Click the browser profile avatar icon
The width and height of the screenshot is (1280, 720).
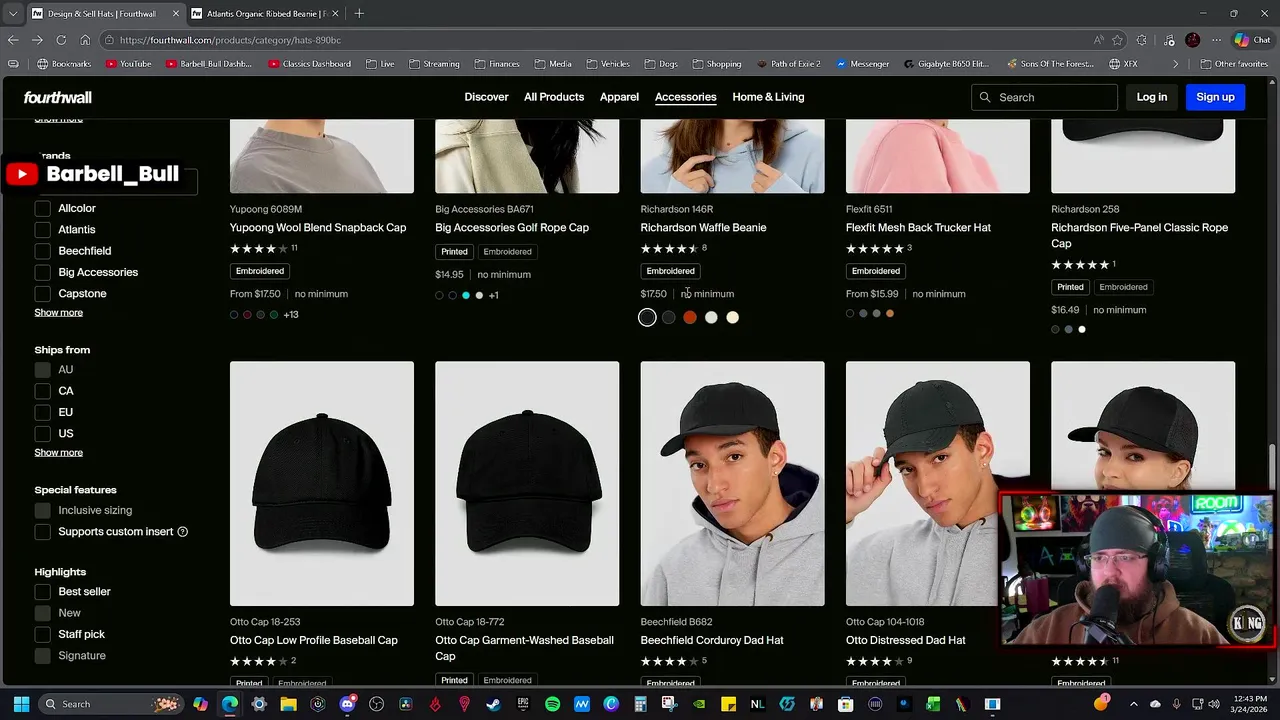(1192, 40)
